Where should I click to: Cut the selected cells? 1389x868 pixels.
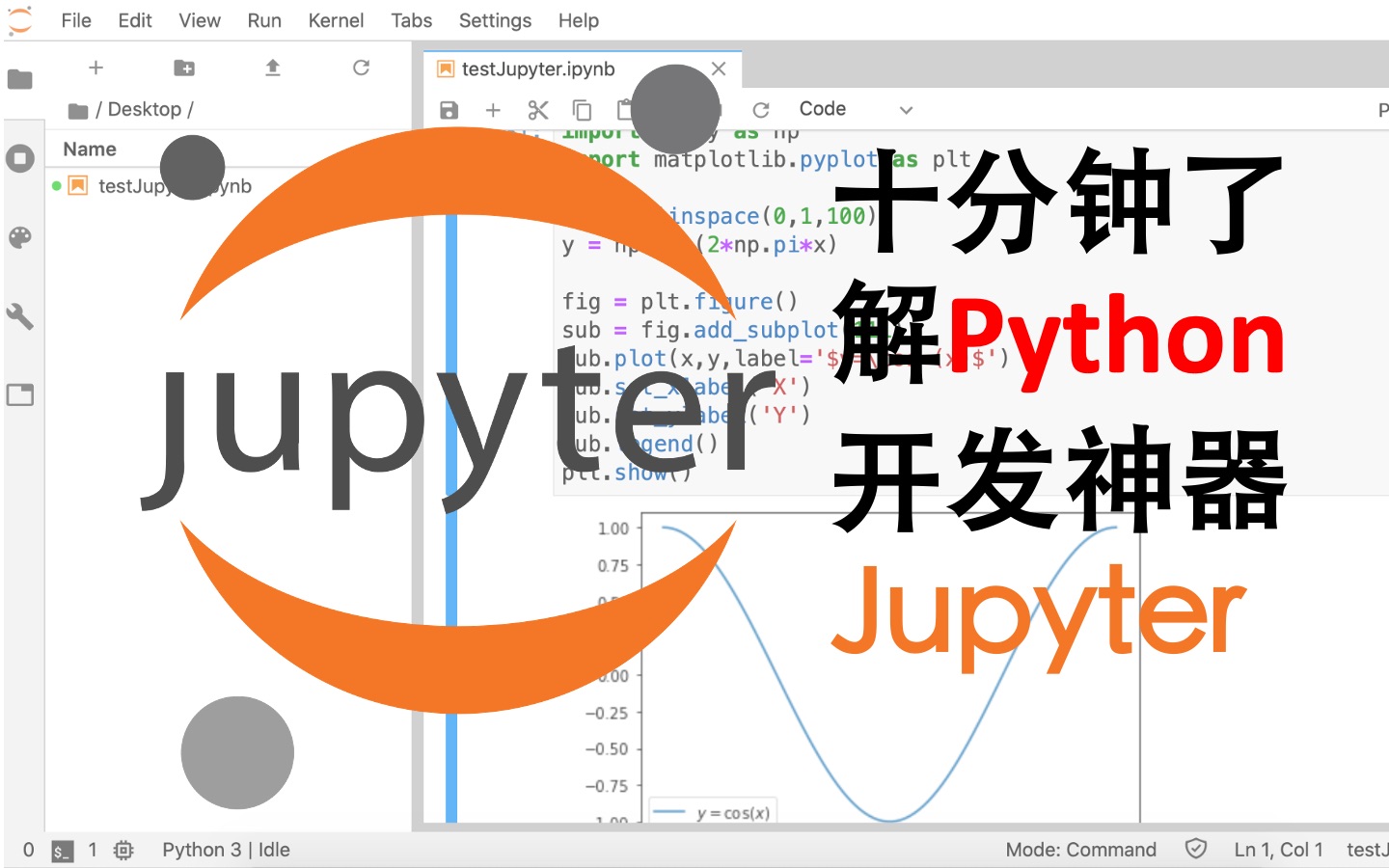pyautogui.click(x=538, y=110)
